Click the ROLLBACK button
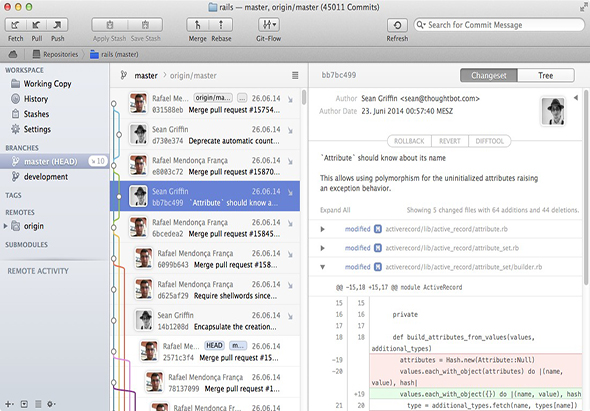 (409, 141)
